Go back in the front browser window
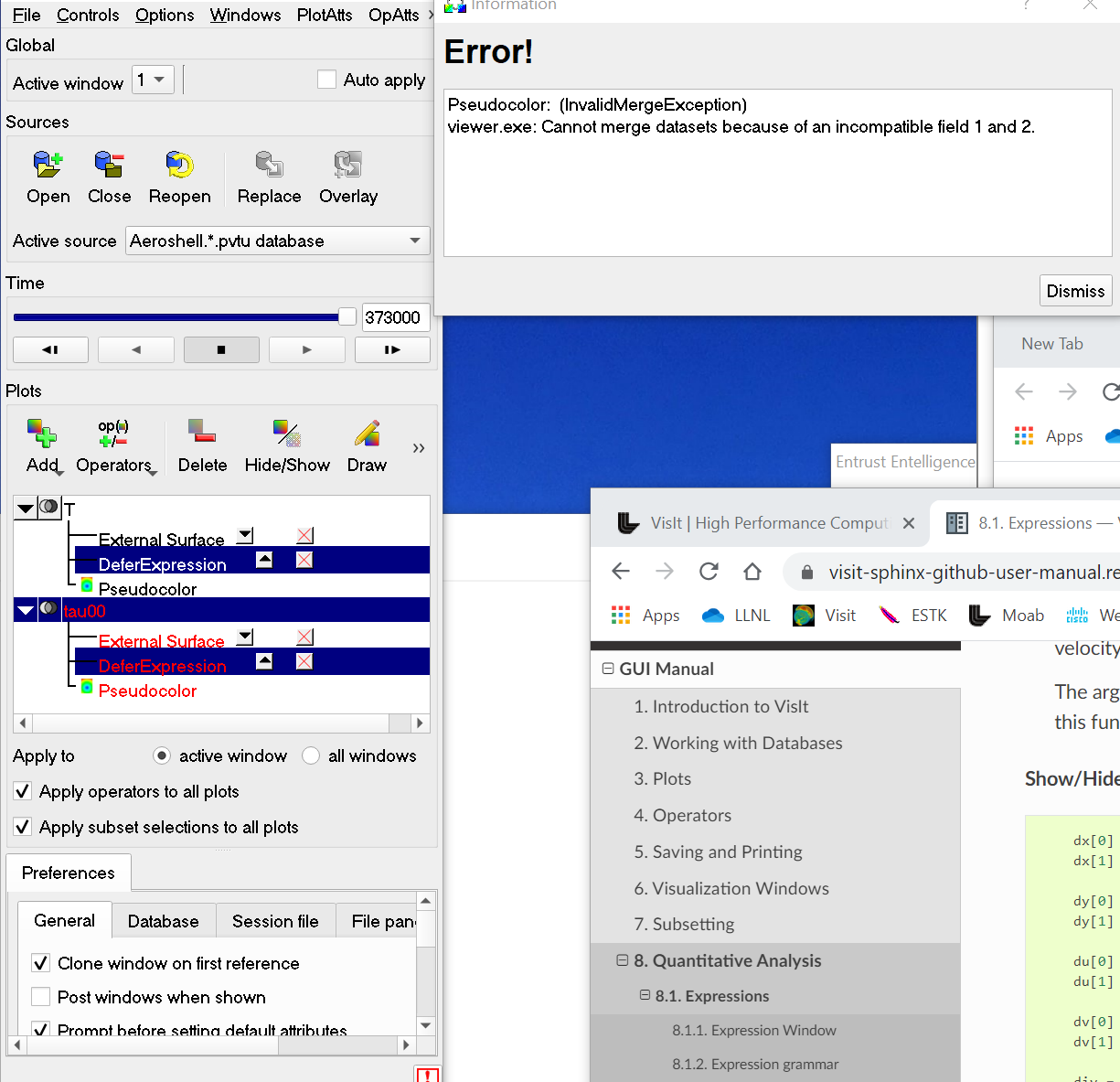Viewport: 1120px width, 1082px height. (621, 572)
